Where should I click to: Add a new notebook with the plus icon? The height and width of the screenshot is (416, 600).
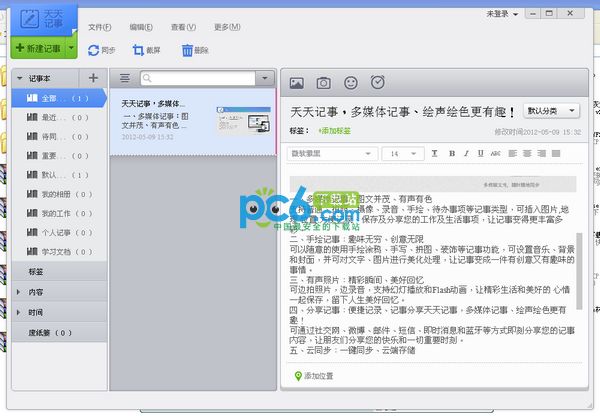(93, 77)
